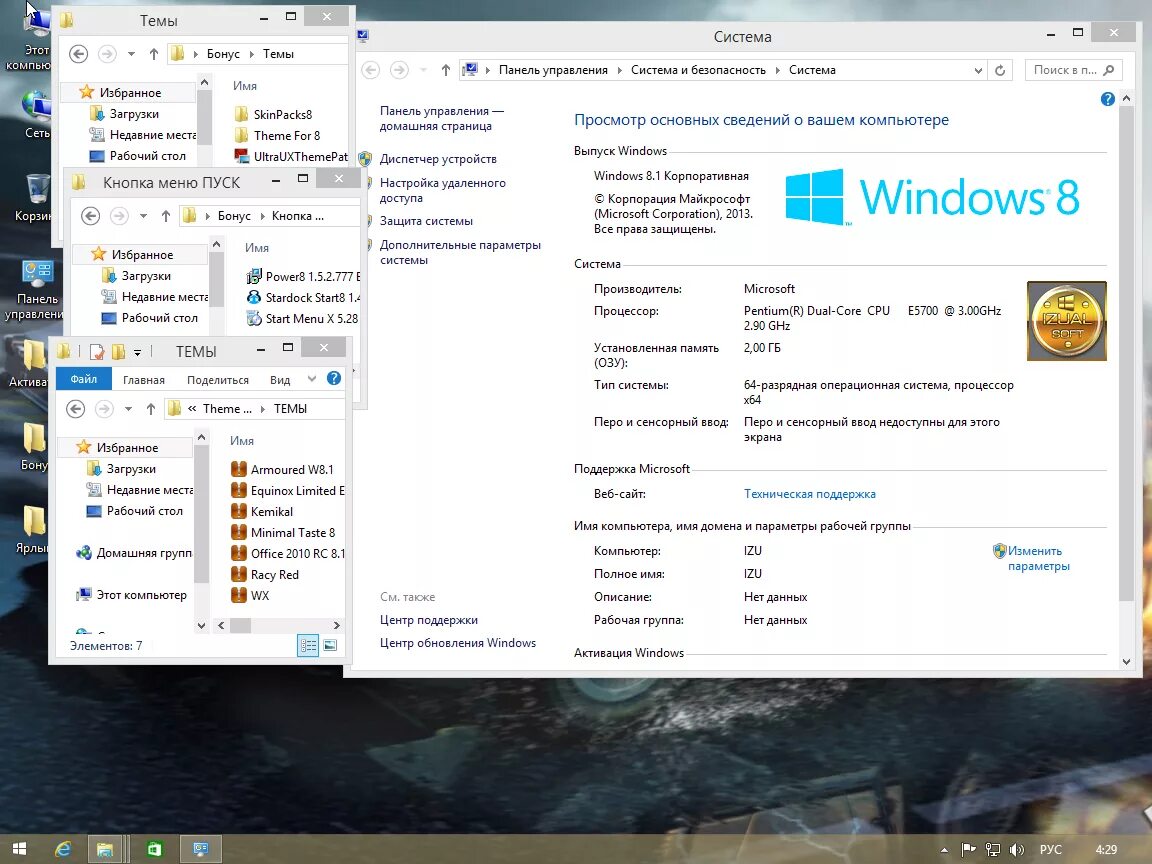Click the IZUAL SOFT OEM logo
1152x864 pixels.
click(1067, 321)
